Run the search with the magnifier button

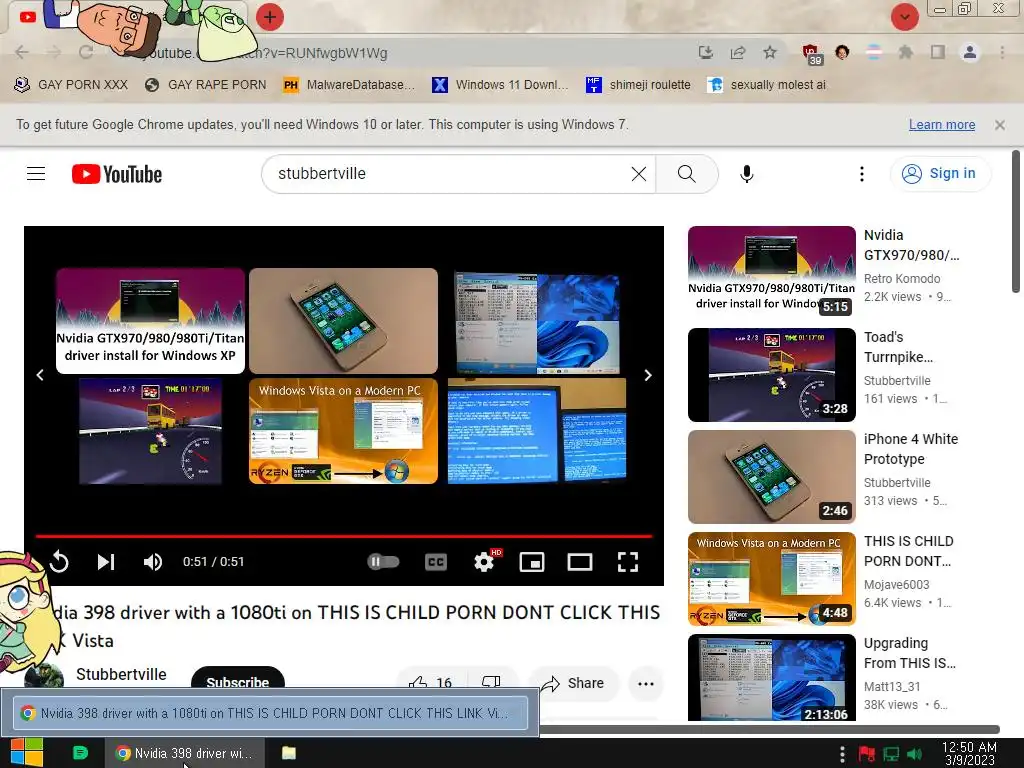click(686, 174)
